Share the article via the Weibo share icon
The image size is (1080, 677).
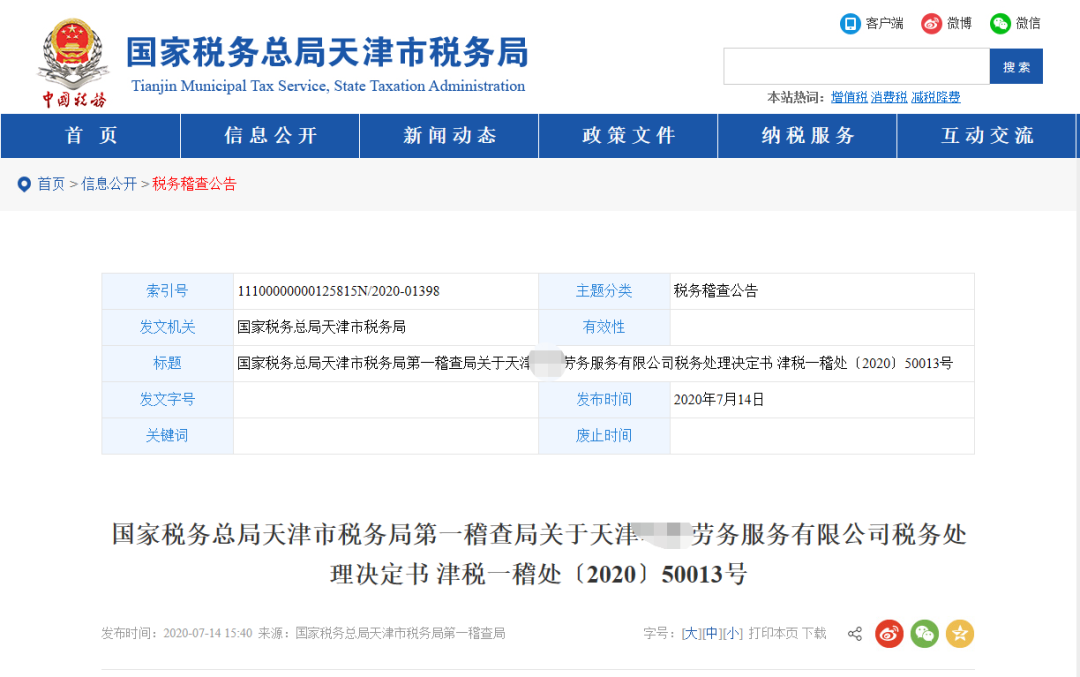click(x=889, y=633)
